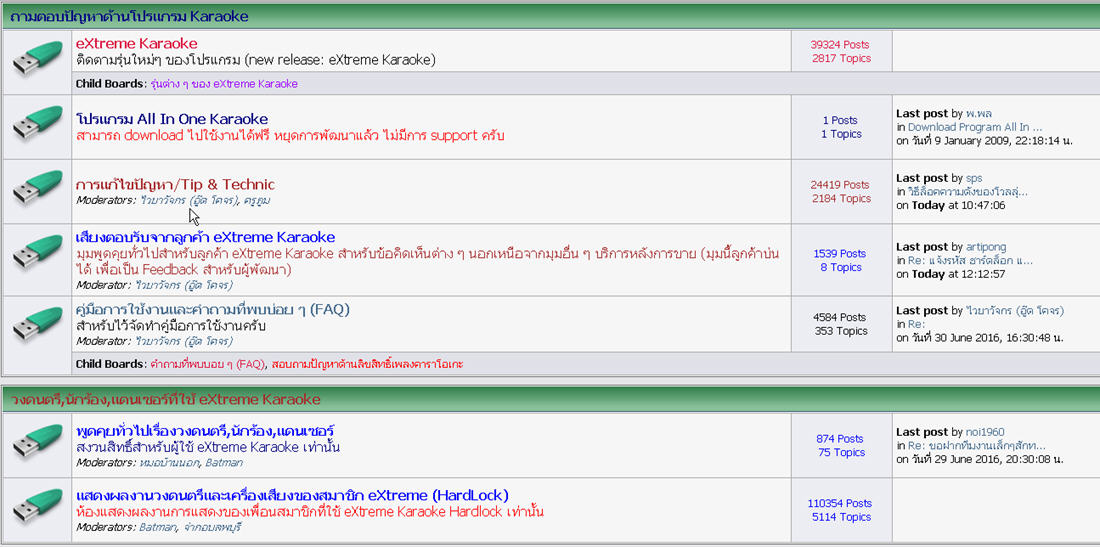
Task: Open last post author ไวบาวัจกร in FAQ row
Action: click(x=1015, y=311)
